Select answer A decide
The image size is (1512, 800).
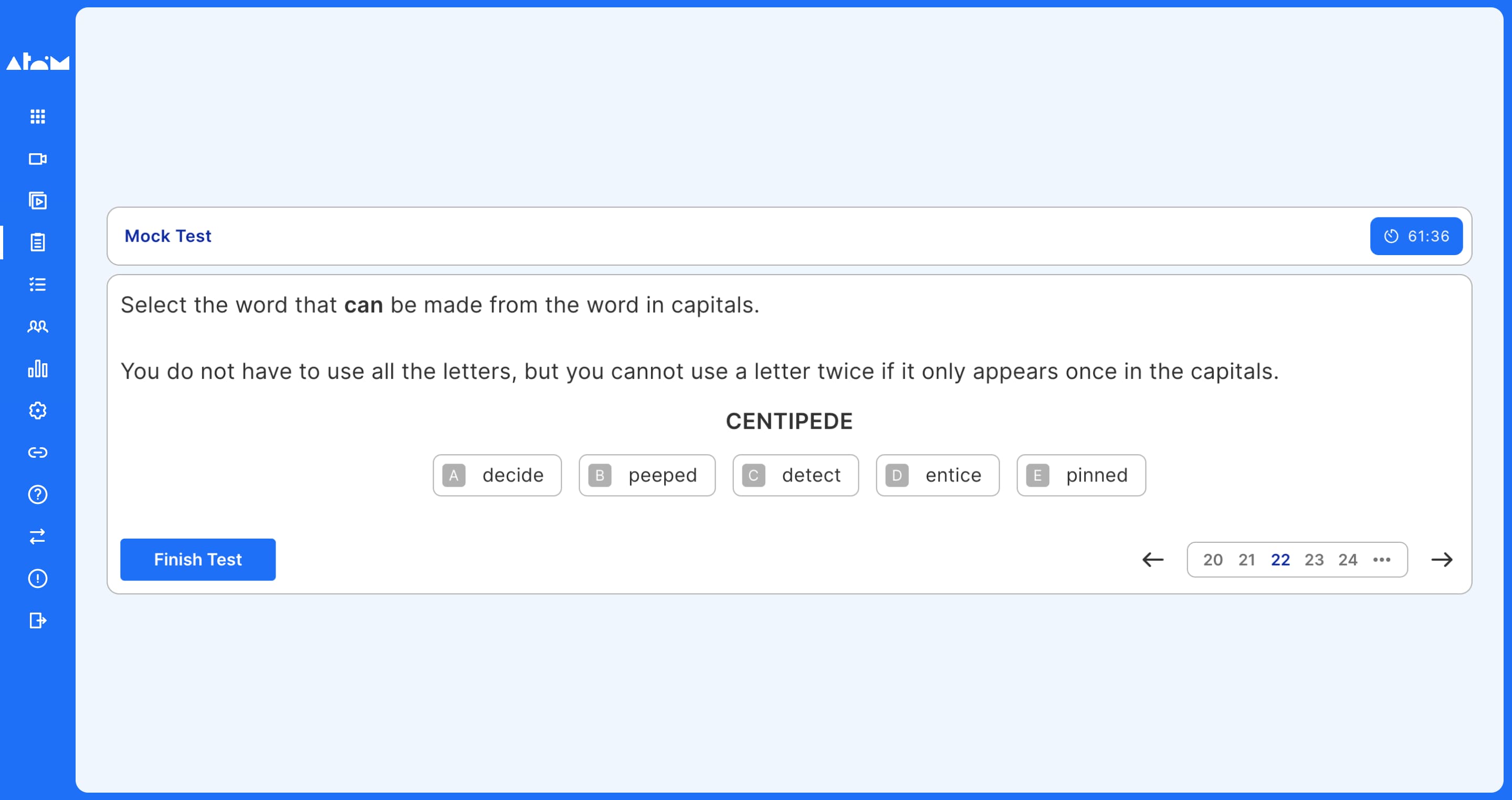click(x=497, y=475)
